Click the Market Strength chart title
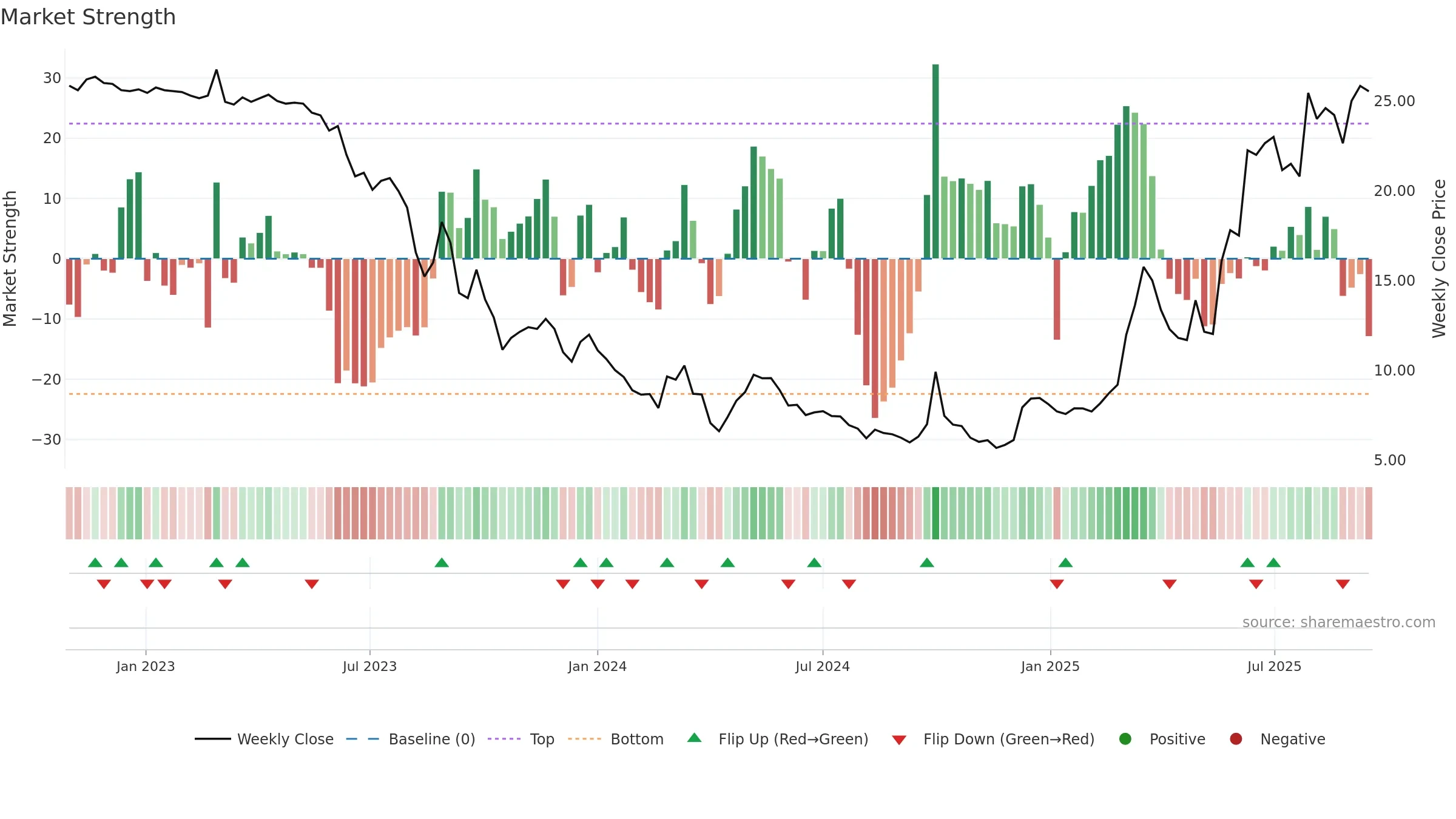Image resolution: width=1456 pixels, height=819 pixels. tap(88, 17)
